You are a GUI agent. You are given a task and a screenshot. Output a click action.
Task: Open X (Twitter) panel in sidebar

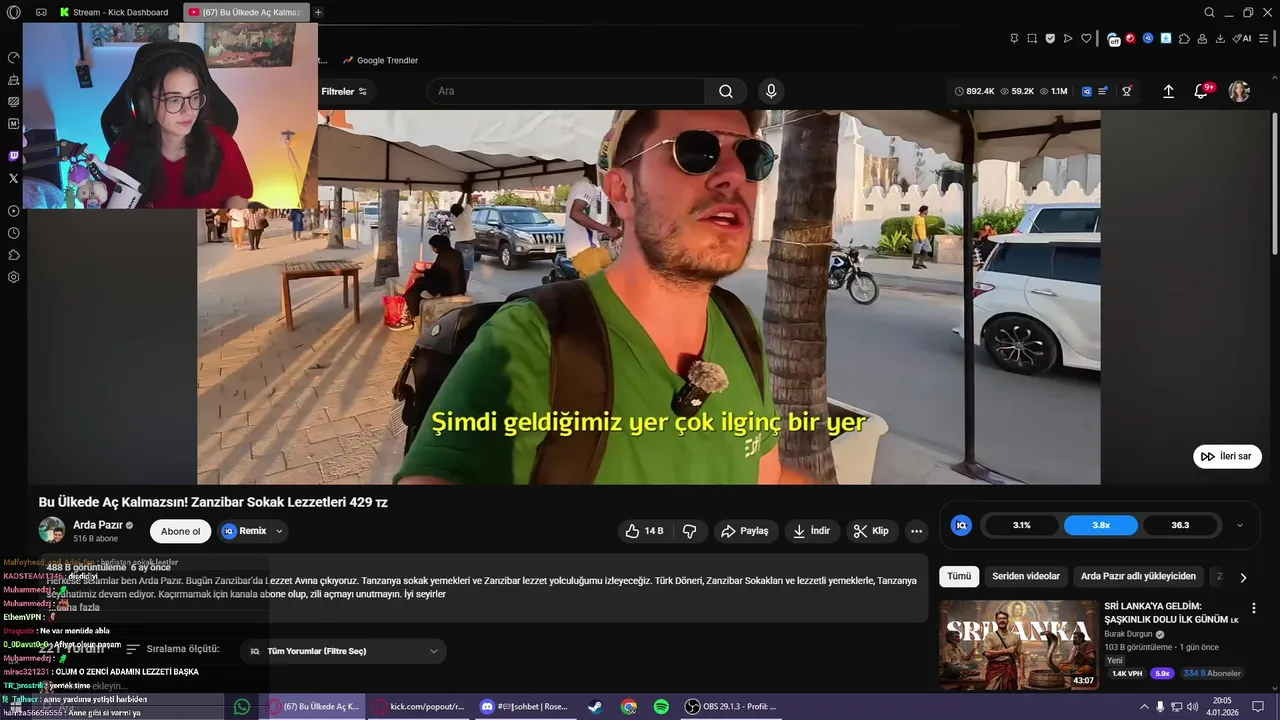coord(14,178)
